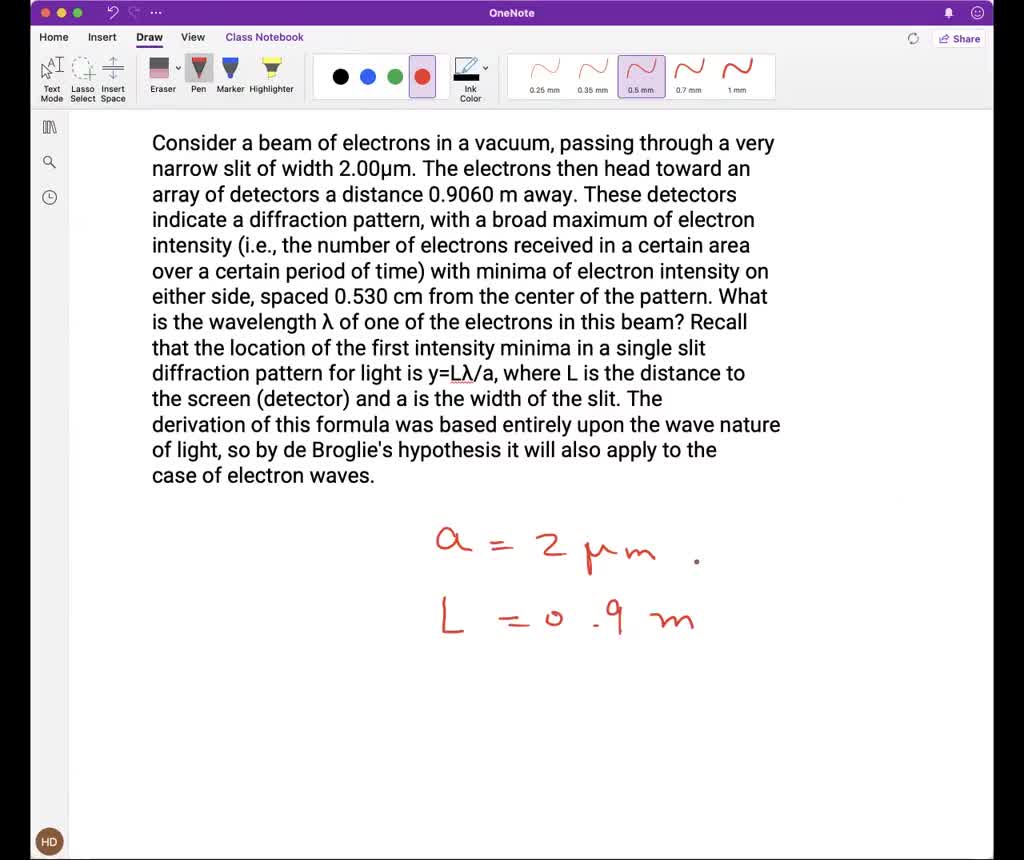The height and width of the screenshot is (860, 1024).
Task: Select the blue ink color swatch
Action: (367, 76)
